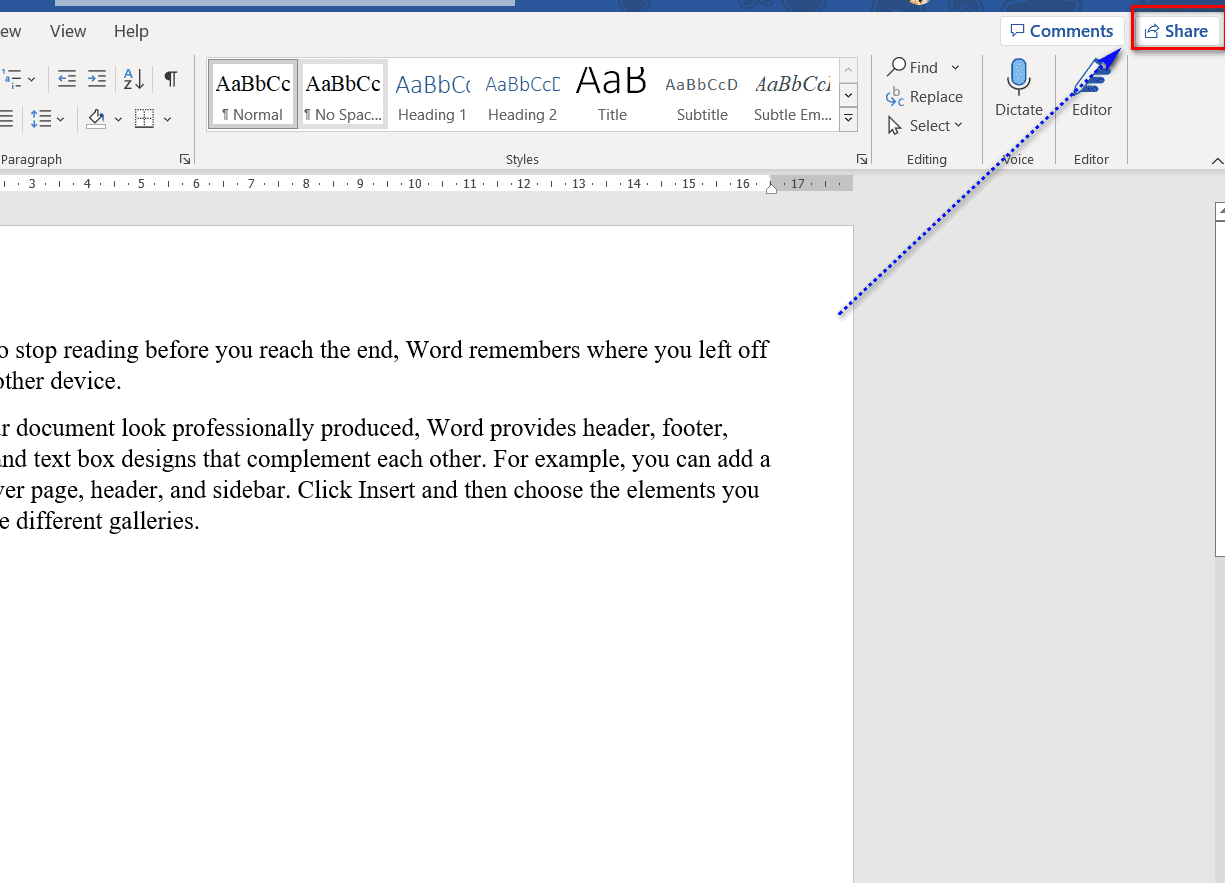The width and height of the screenshot is (1225, 883).
Task: Open the View tab
Action: pos(68,31)
